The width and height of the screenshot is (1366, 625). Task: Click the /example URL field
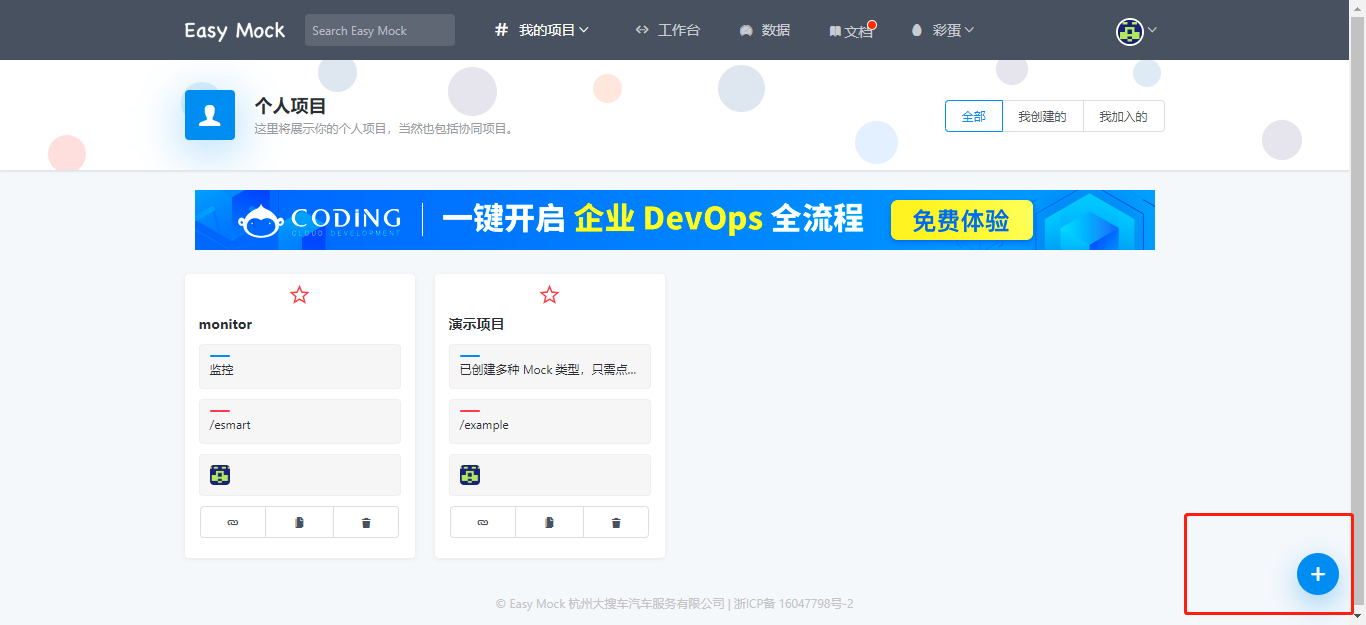coord(550,421)
